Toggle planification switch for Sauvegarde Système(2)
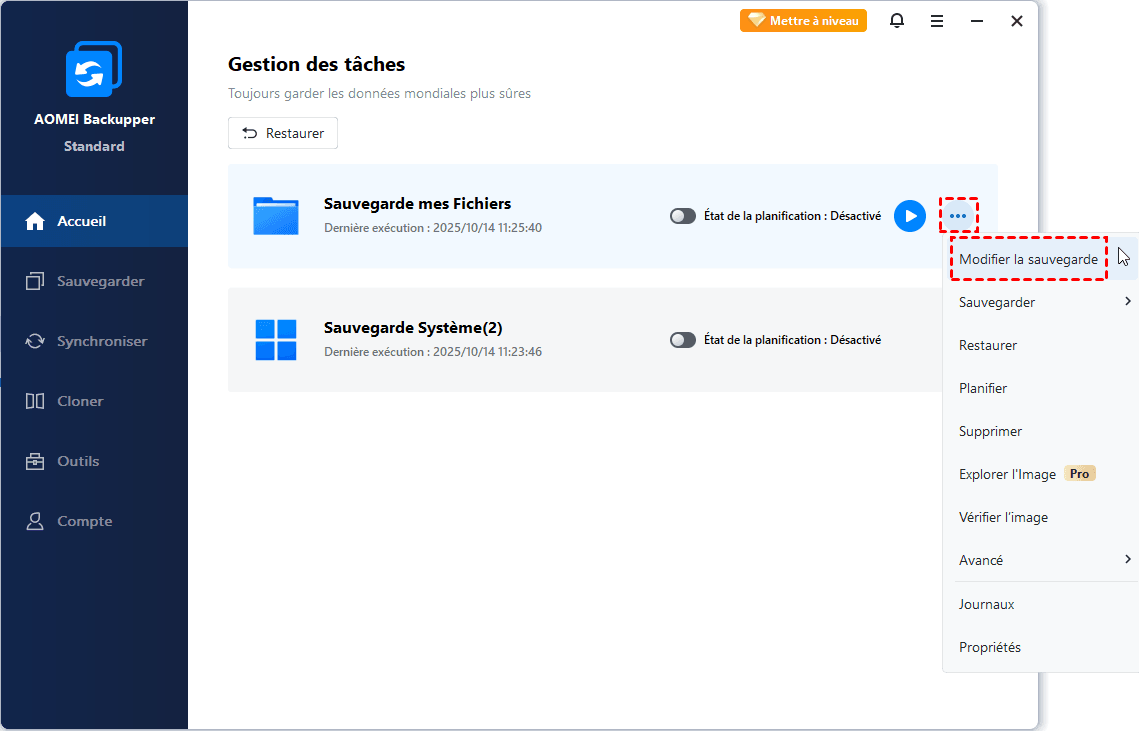1139x731 pixels. (683, 340)
